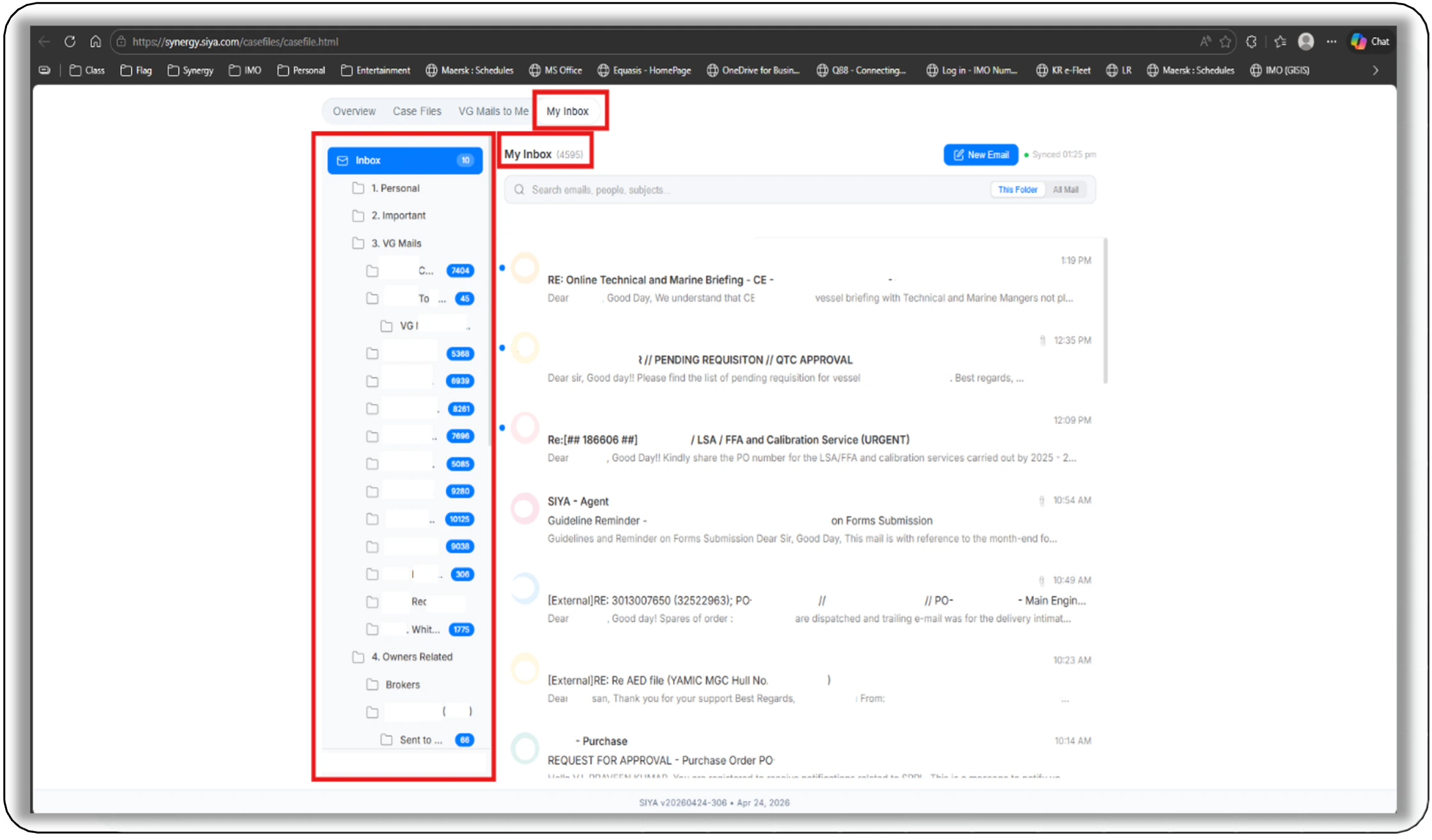
Task: Click site info lock icon in address bar
Action: point(121,42)
